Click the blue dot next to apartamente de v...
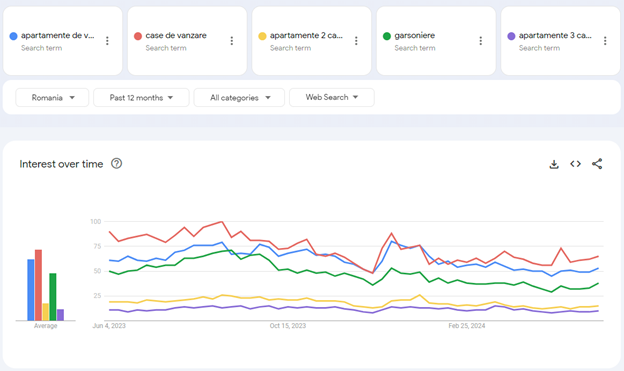 coord(14,36)
